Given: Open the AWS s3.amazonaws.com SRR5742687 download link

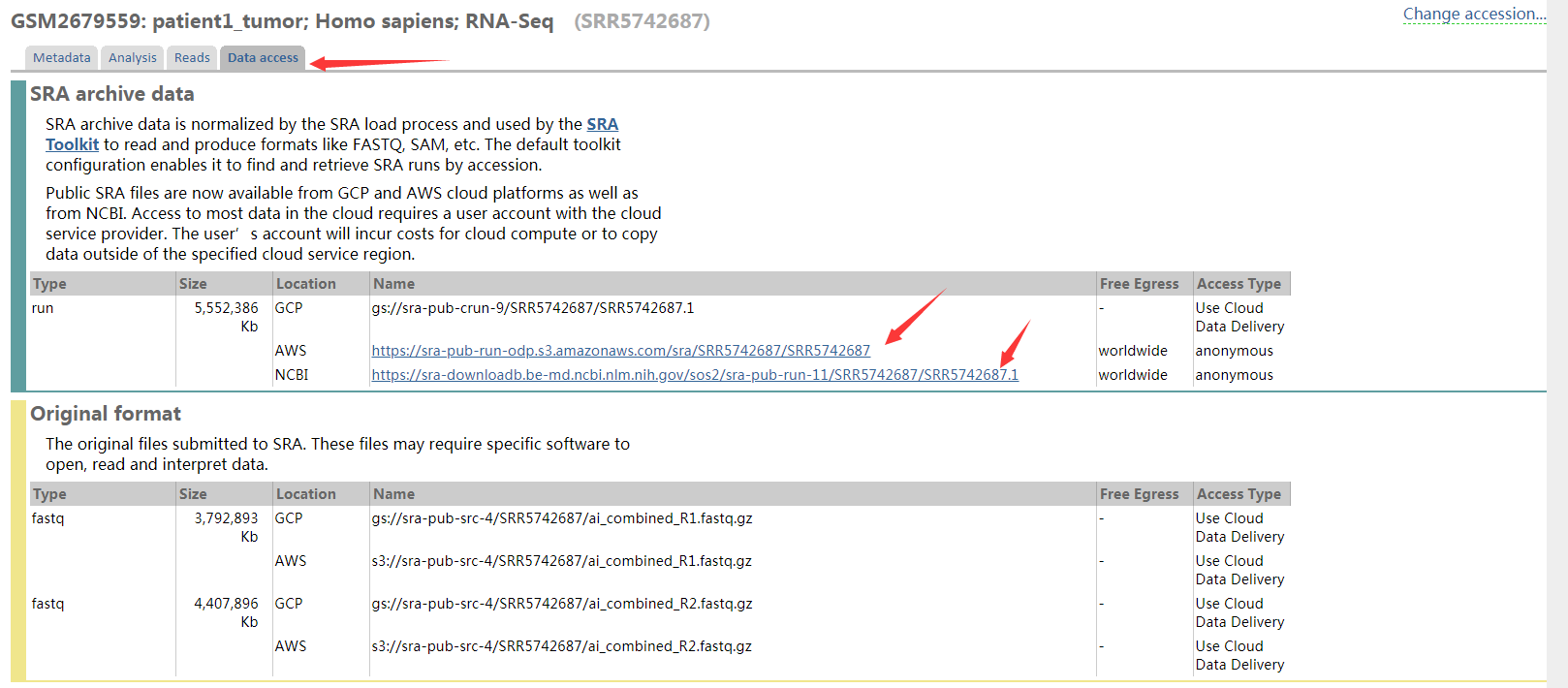Looking at the screenshot, I should (621, 351).
